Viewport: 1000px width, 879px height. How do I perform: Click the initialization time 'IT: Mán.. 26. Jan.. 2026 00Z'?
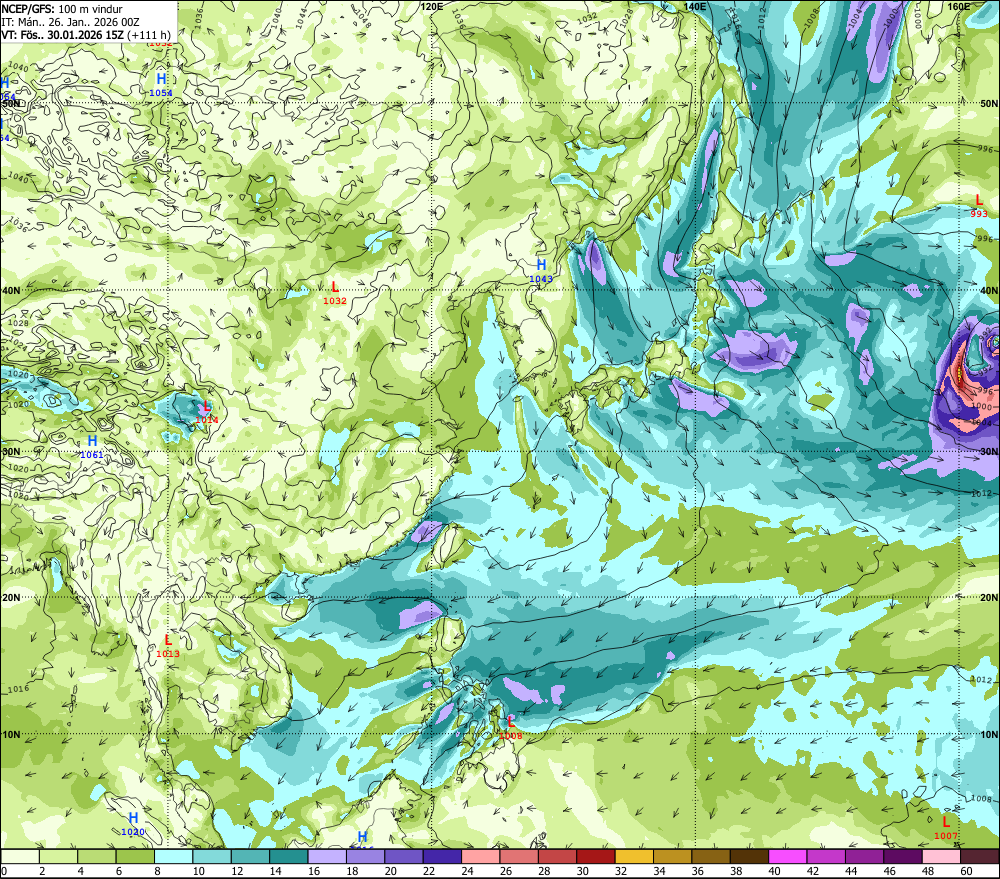coord(70,22)
